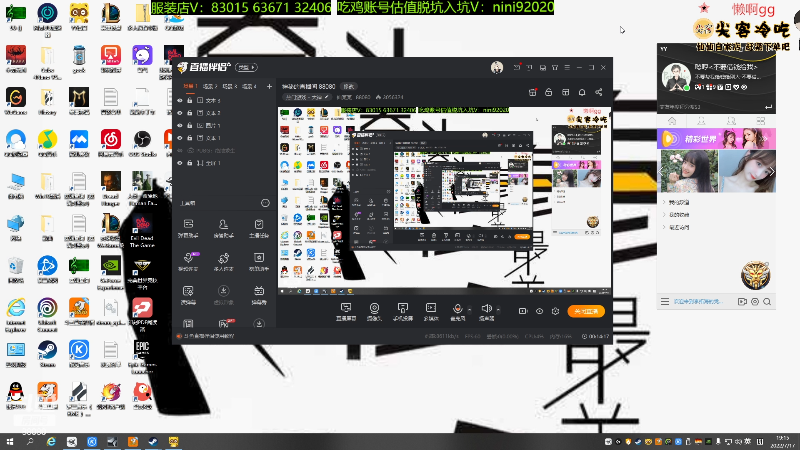Open streaming settings gear icon
Image resolution: width=800 pixels, height=450 pixels.
(x=556, y=311)
